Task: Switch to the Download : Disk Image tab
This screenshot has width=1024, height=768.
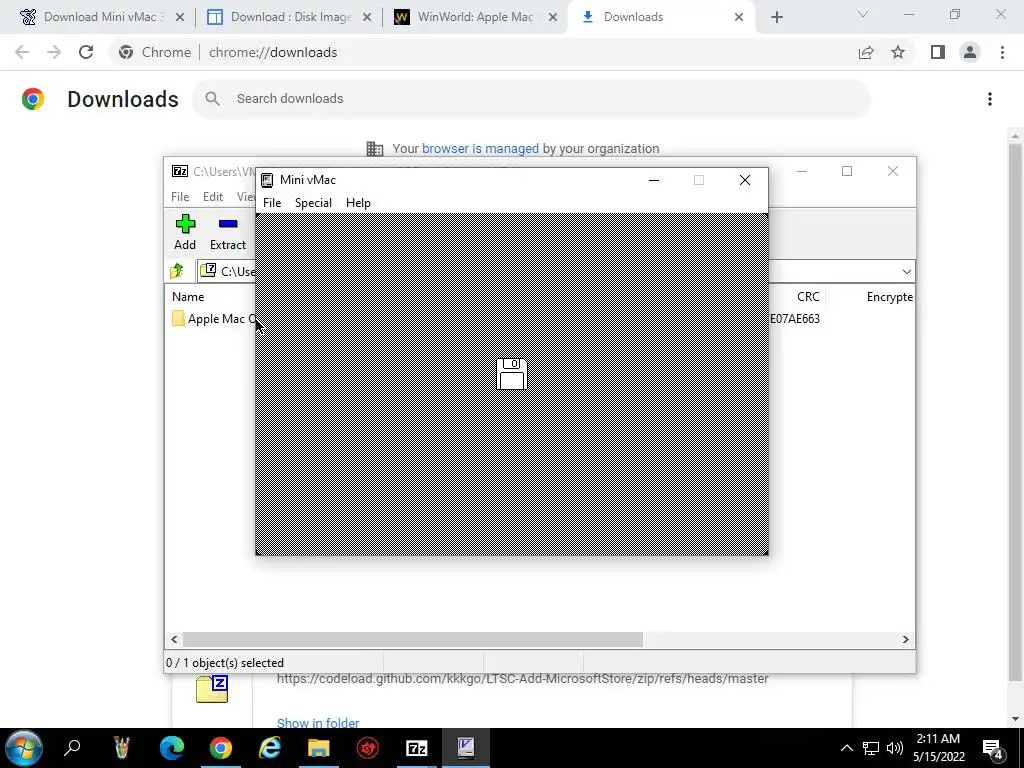Action: click(288, 17)
